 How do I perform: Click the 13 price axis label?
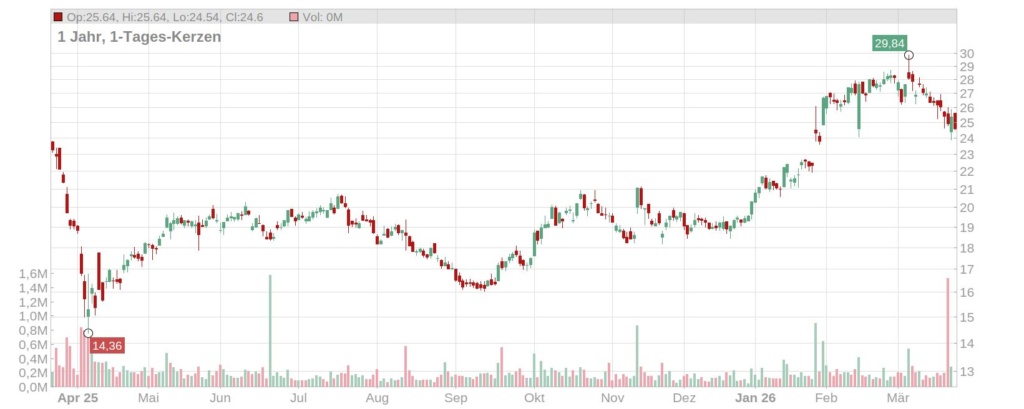point(966,372)
